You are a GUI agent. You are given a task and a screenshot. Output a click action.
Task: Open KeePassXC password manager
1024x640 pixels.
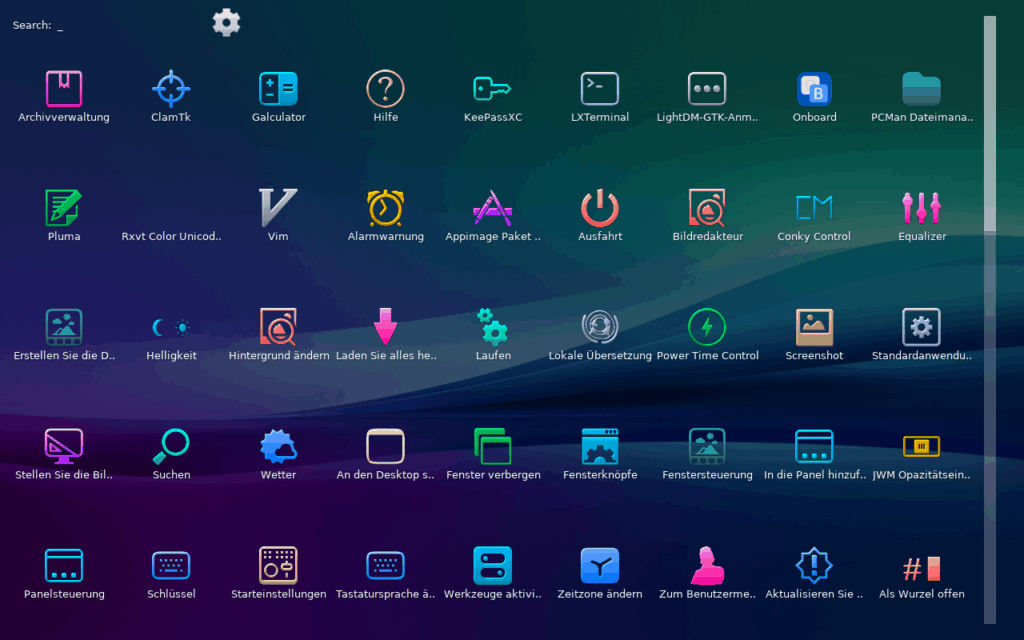pyautogui.click(x=492, y=90)
